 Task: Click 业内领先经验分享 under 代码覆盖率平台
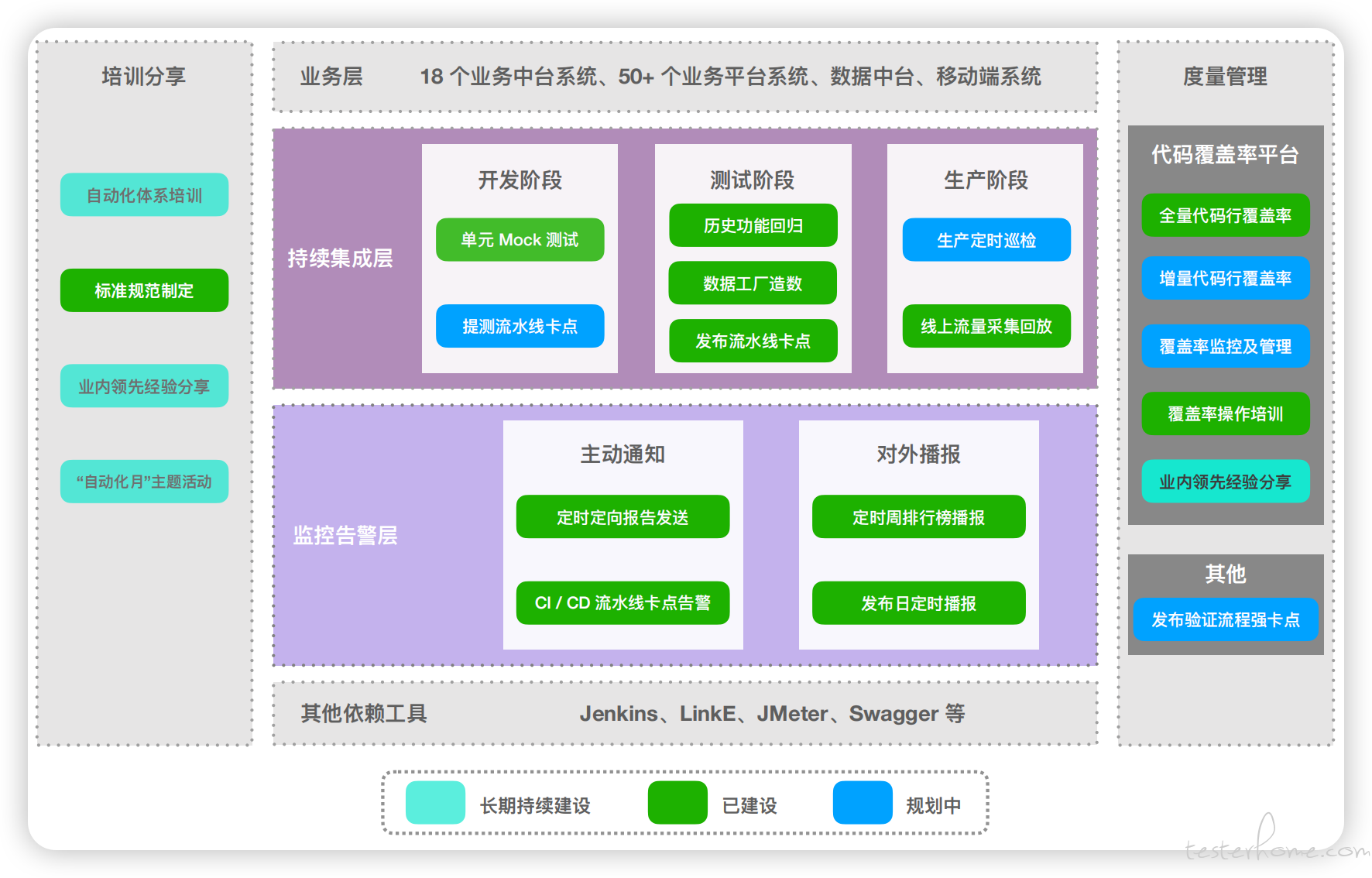click(1226, 481)
